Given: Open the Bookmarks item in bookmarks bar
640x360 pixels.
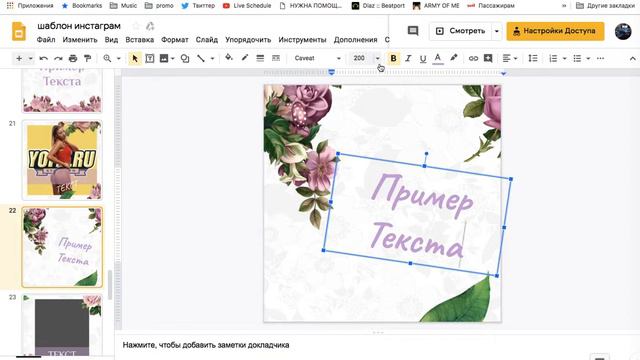Looking at the screenshot, I should 82,6.
